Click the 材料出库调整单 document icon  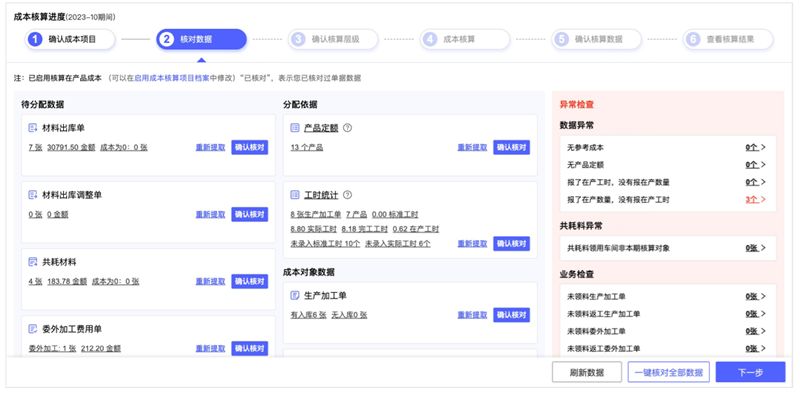click(x=33, y=195)
